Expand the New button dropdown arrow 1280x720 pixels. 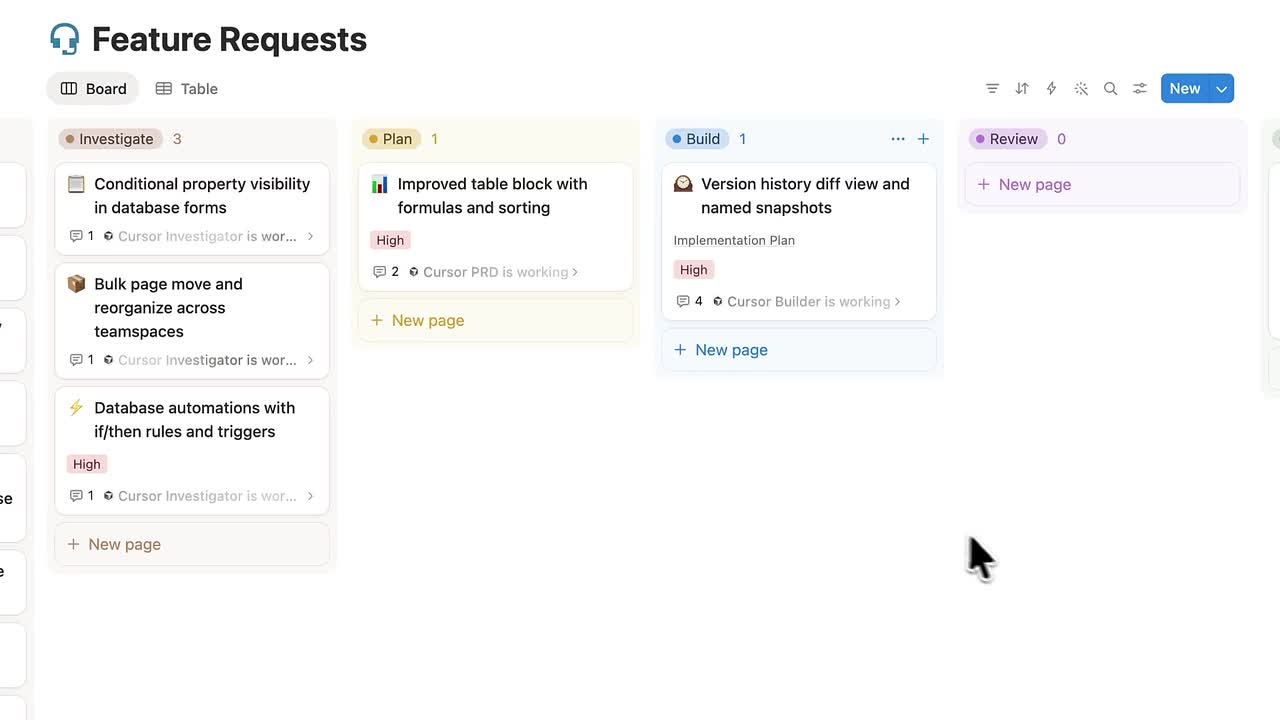(1221, 88)
